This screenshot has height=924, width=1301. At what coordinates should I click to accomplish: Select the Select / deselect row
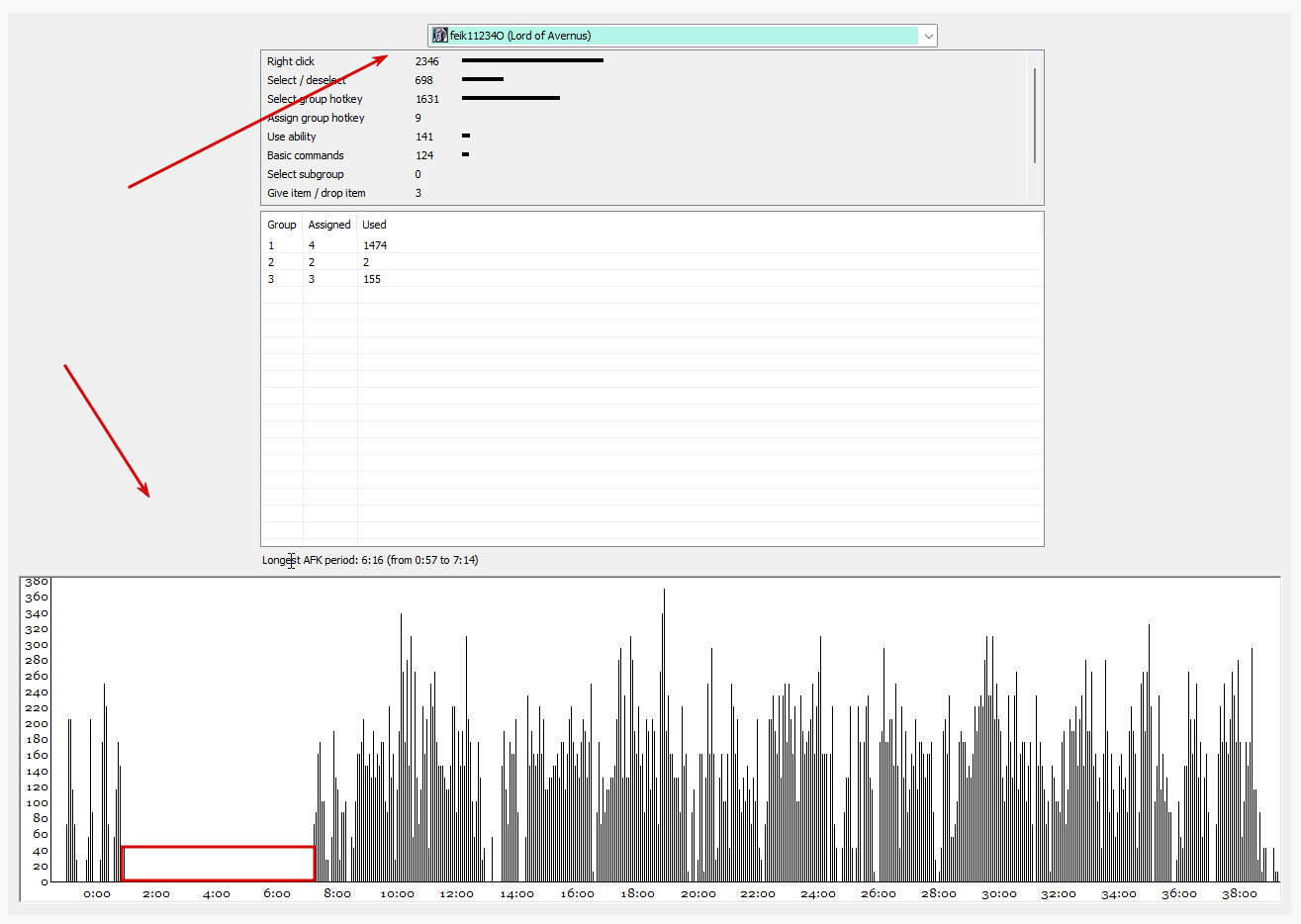643,80
